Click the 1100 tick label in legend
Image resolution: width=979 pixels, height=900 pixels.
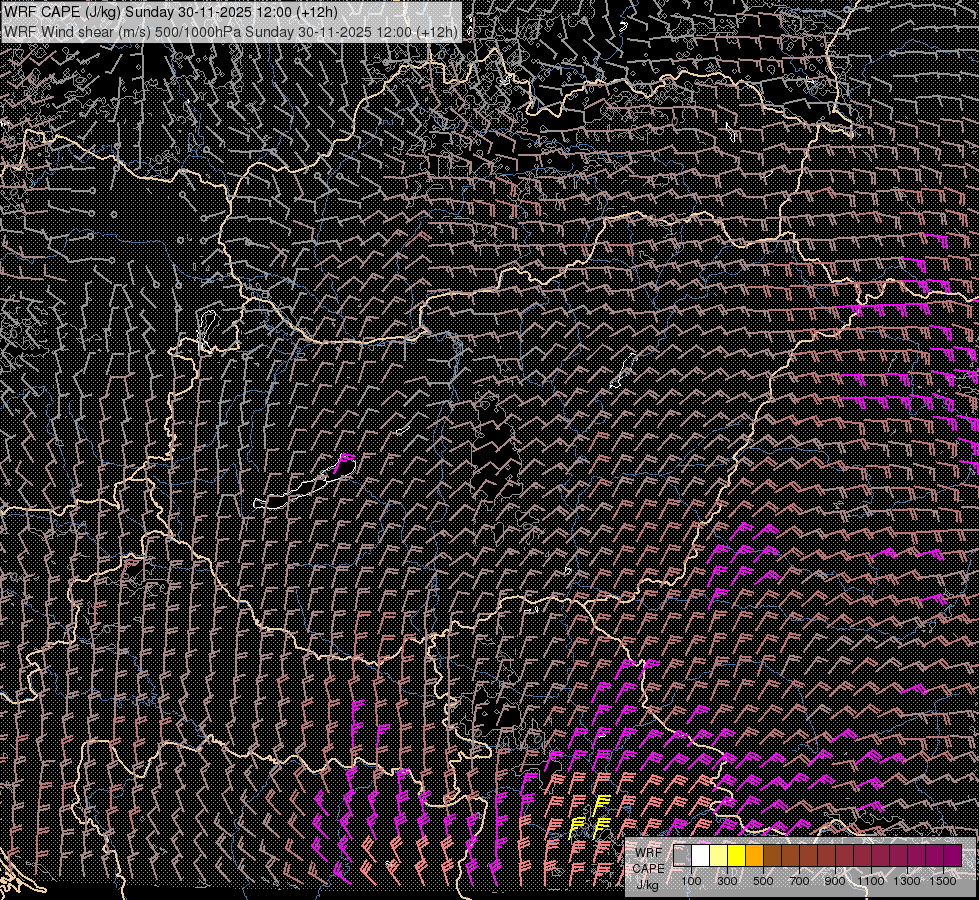pyautogui.click(x=871, y=881)
